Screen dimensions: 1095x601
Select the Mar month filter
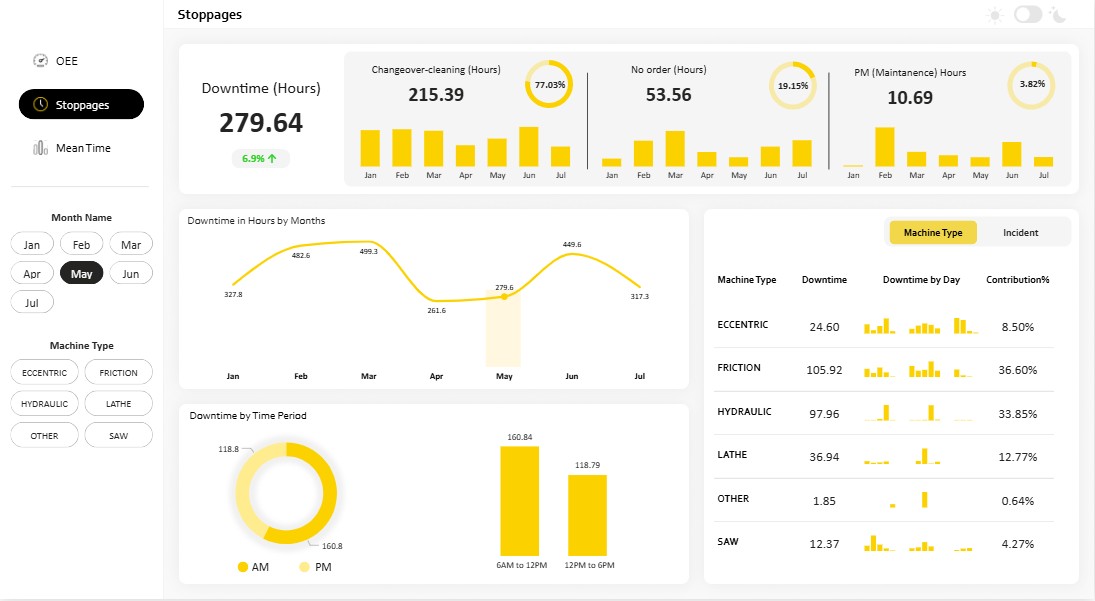(x=131, y=244)
